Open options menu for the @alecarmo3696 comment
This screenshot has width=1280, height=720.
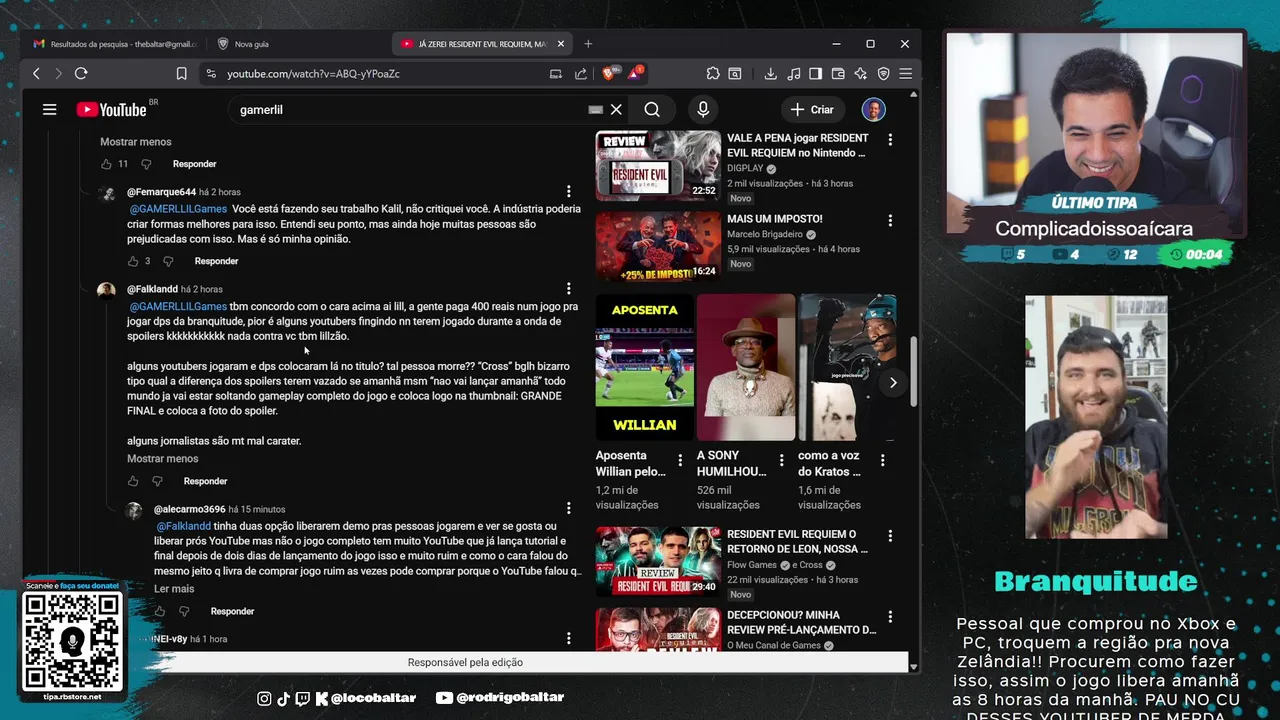tap(569, 509)
